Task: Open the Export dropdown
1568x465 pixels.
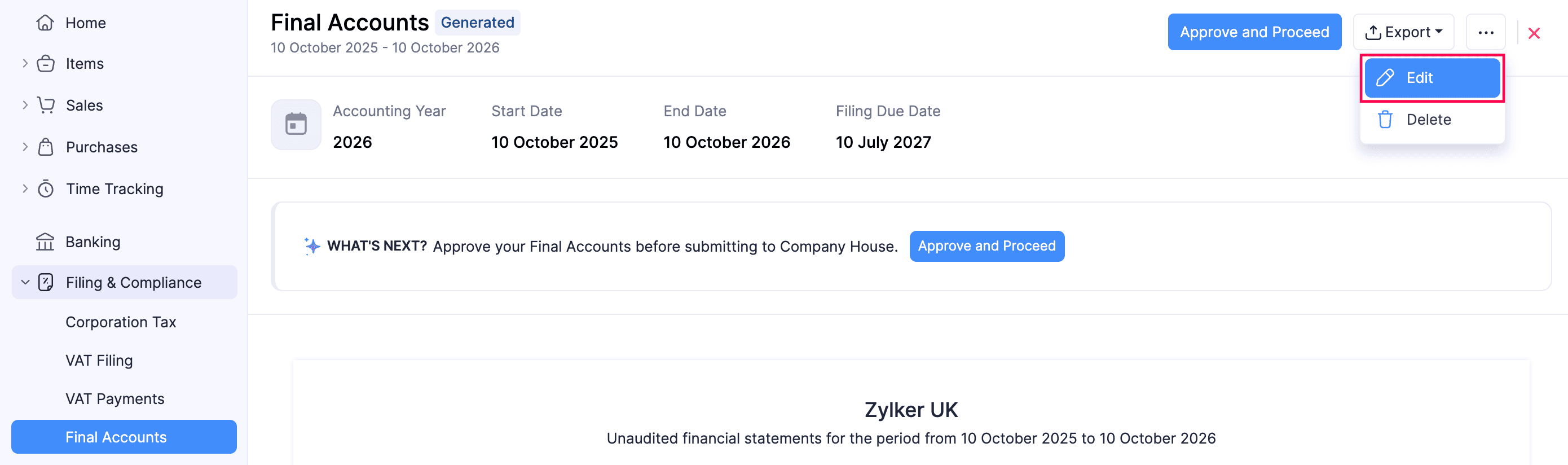Action: tap(1404, 32)
